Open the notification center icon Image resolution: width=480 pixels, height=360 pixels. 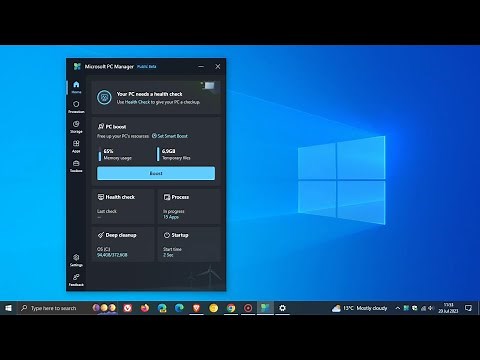pos(469,308)
